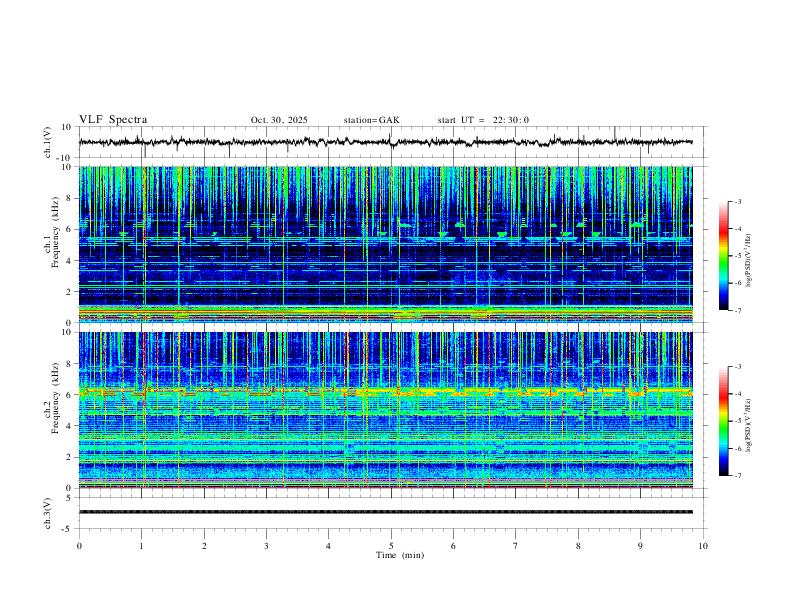Click tick label "7" on the Time axis
Viewport: 792px width, 612px height.
[516, 546]
